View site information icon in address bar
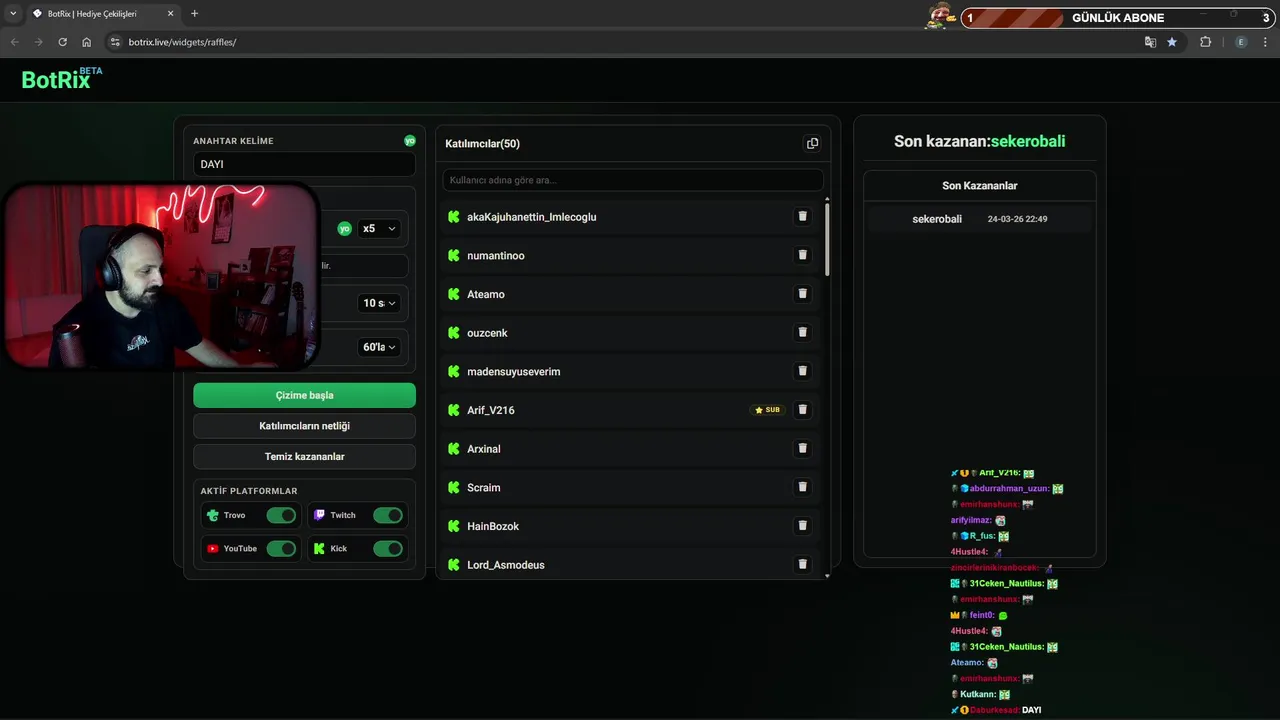Screen dimensions: 1280x720 (115, 42)
